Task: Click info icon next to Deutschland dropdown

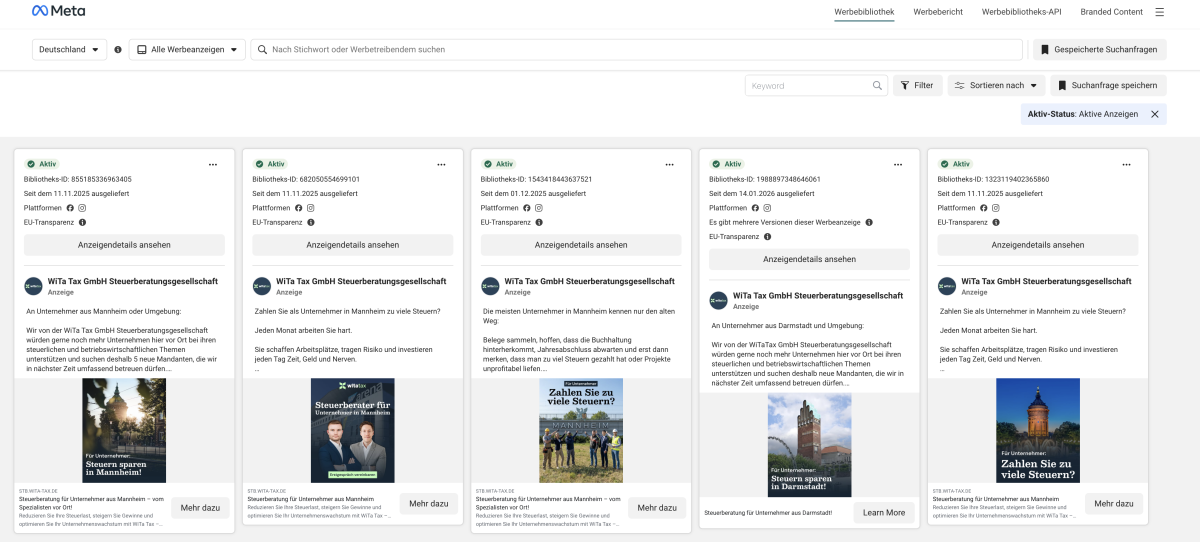Action: (118, 49)
